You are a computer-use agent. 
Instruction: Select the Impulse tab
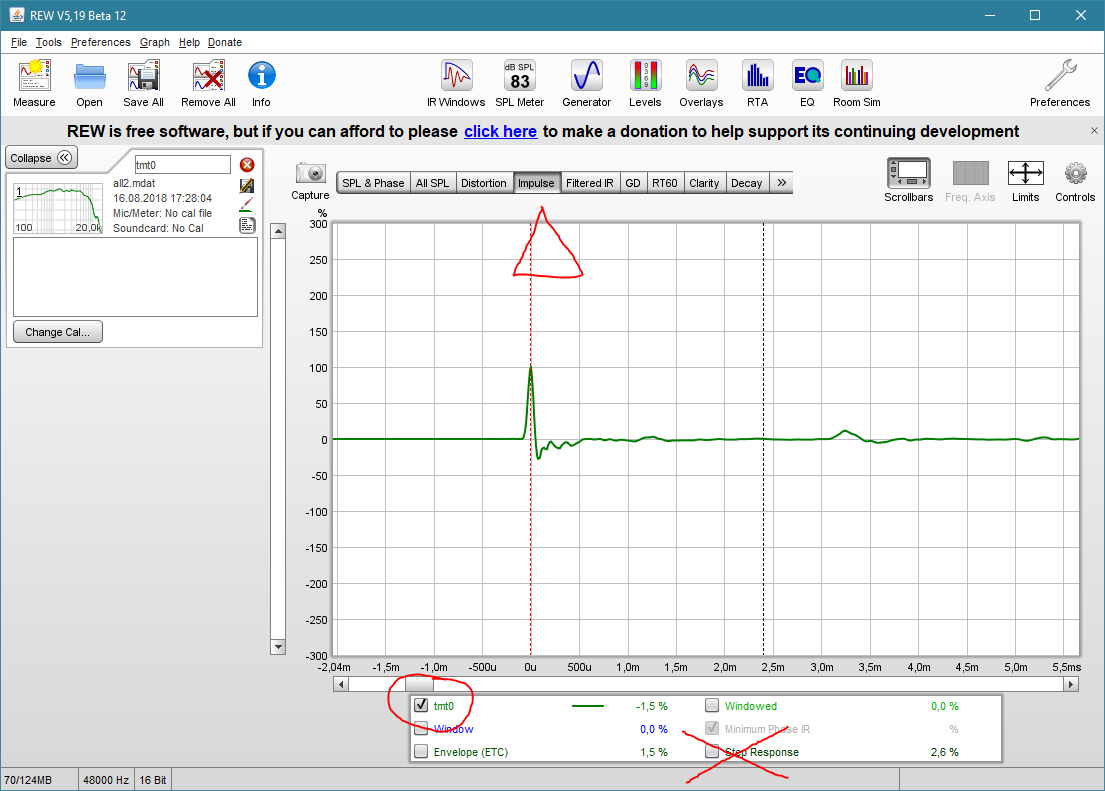537,183
